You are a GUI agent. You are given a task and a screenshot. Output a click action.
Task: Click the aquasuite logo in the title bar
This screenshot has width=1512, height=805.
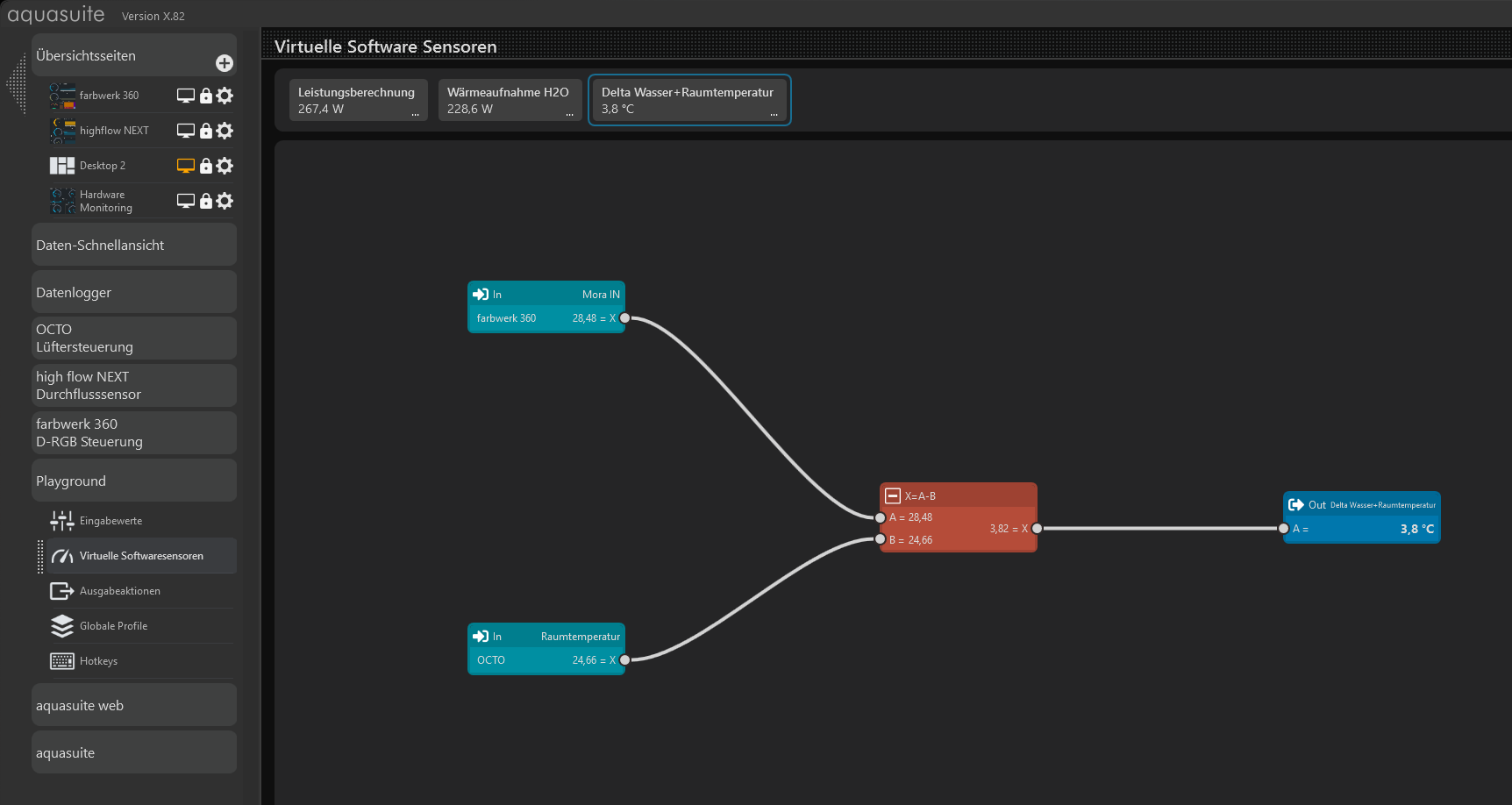pyautogui.click(x=56, y=15)
